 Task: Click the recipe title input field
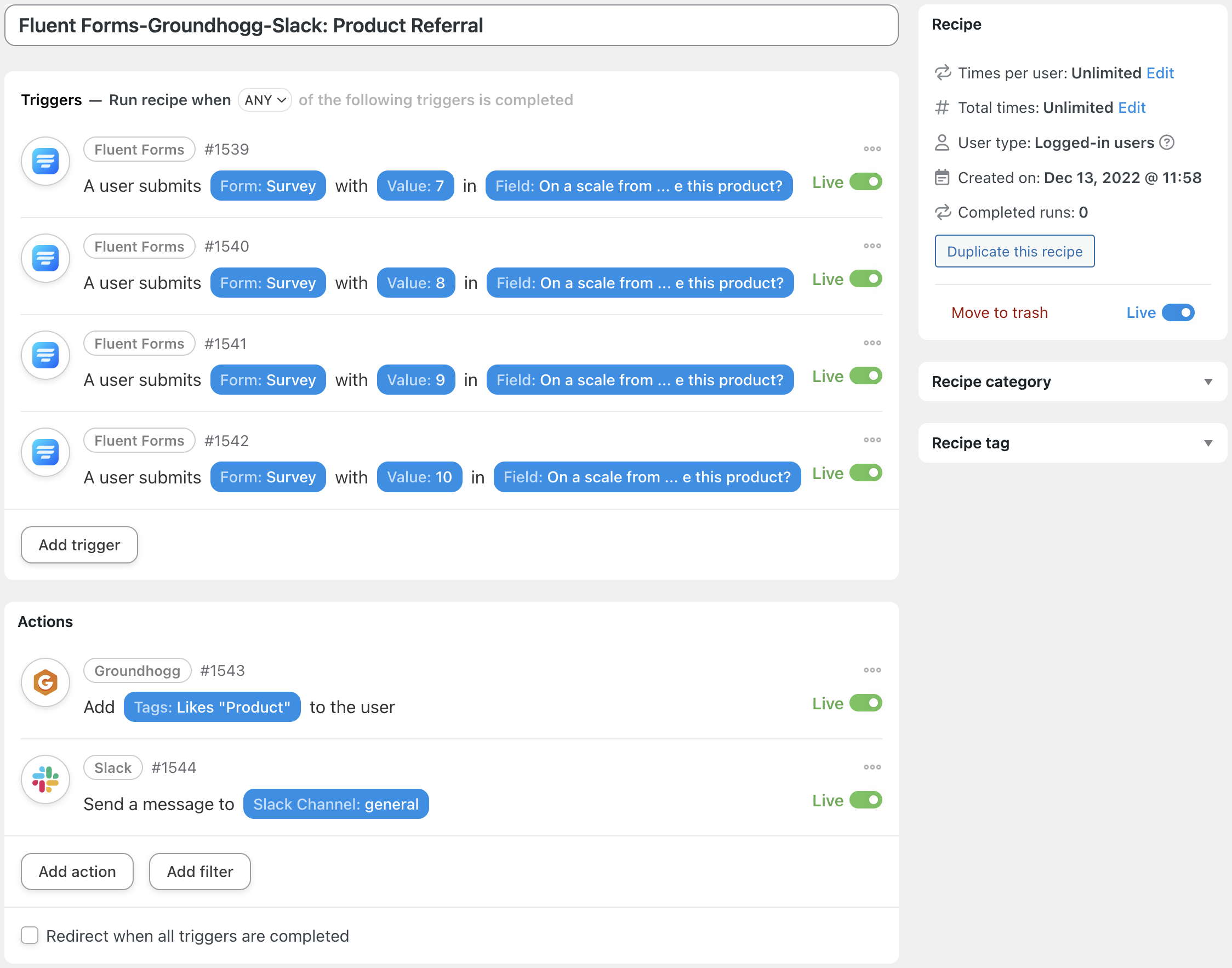tap(451, 26)
